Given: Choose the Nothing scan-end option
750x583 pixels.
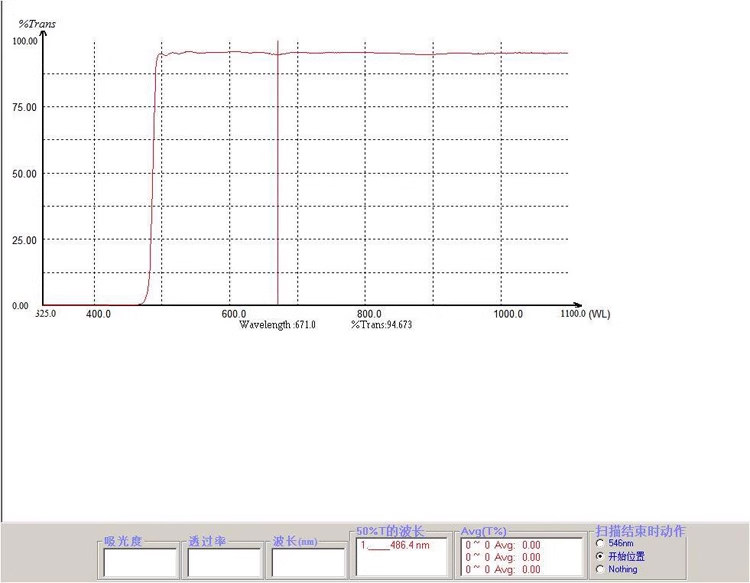Looking at the screenshot, I should click(x=600, y=569).
